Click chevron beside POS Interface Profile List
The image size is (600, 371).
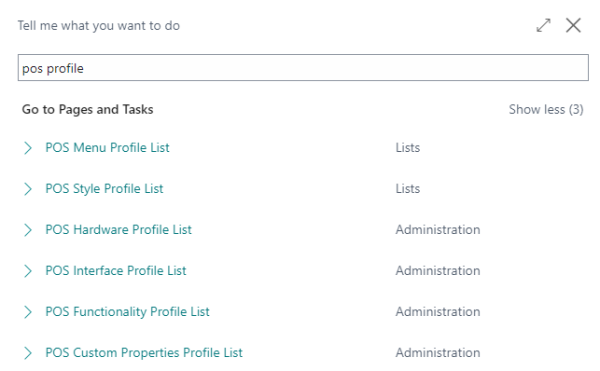pyautogui.click(x=28, y=270)
